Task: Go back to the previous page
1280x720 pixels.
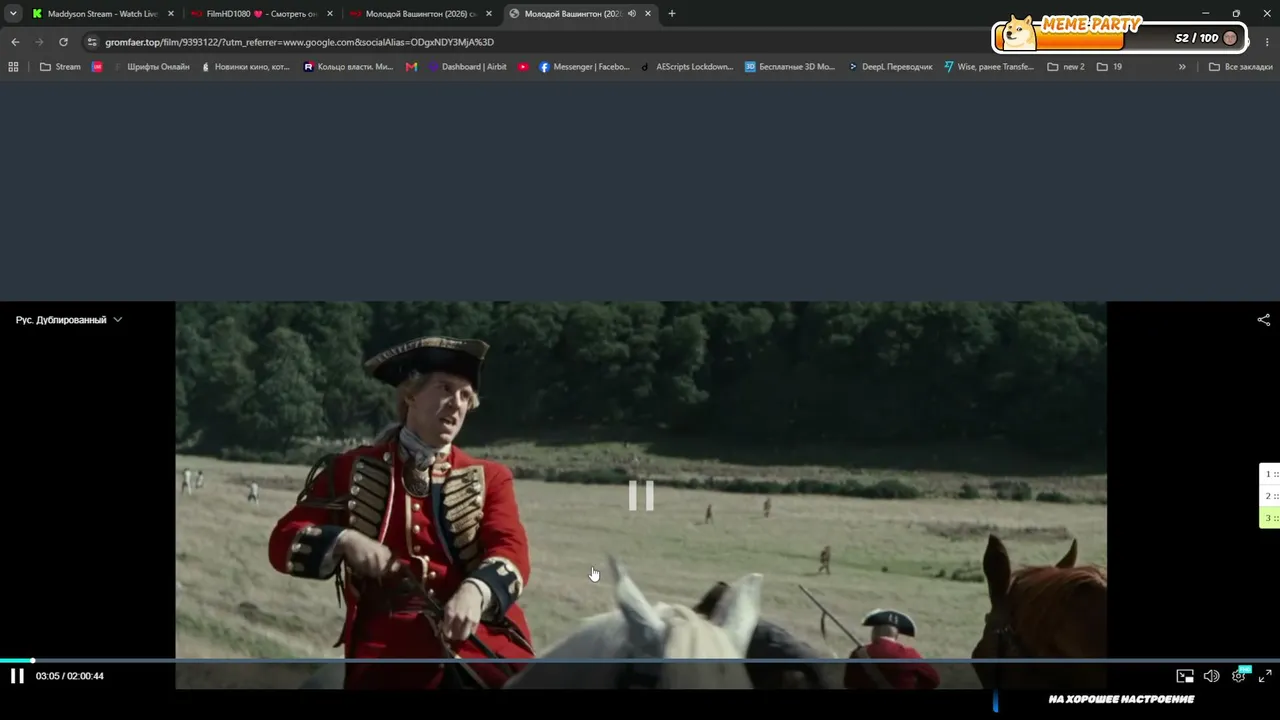Action: click(15, 42)
